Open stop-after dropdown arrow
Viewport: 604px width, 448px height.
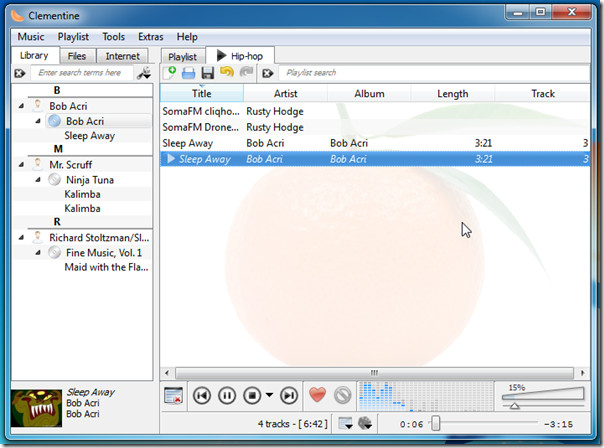270,395
